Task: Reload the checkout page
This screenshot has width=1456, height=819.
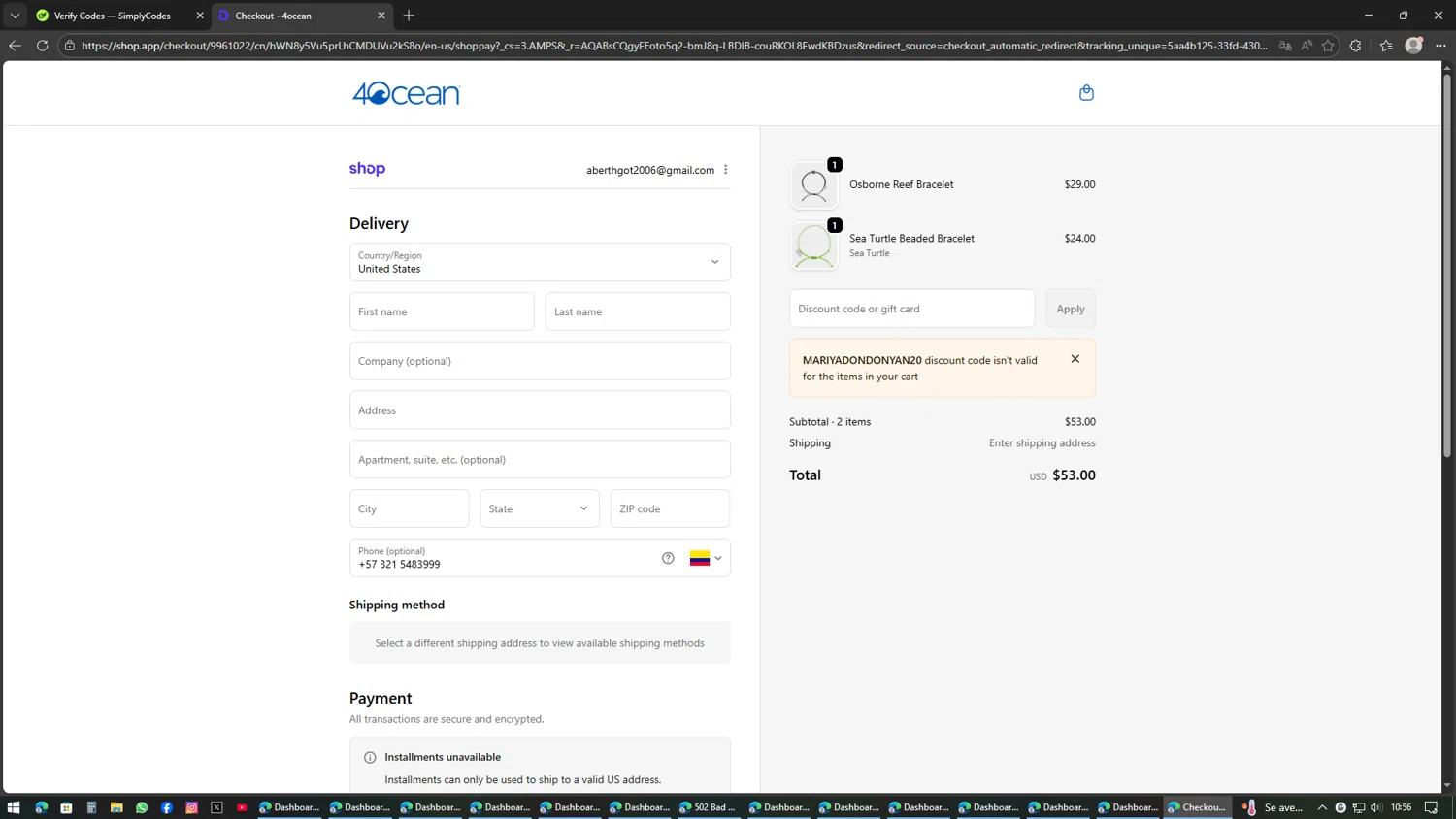Action: point(42,46)
